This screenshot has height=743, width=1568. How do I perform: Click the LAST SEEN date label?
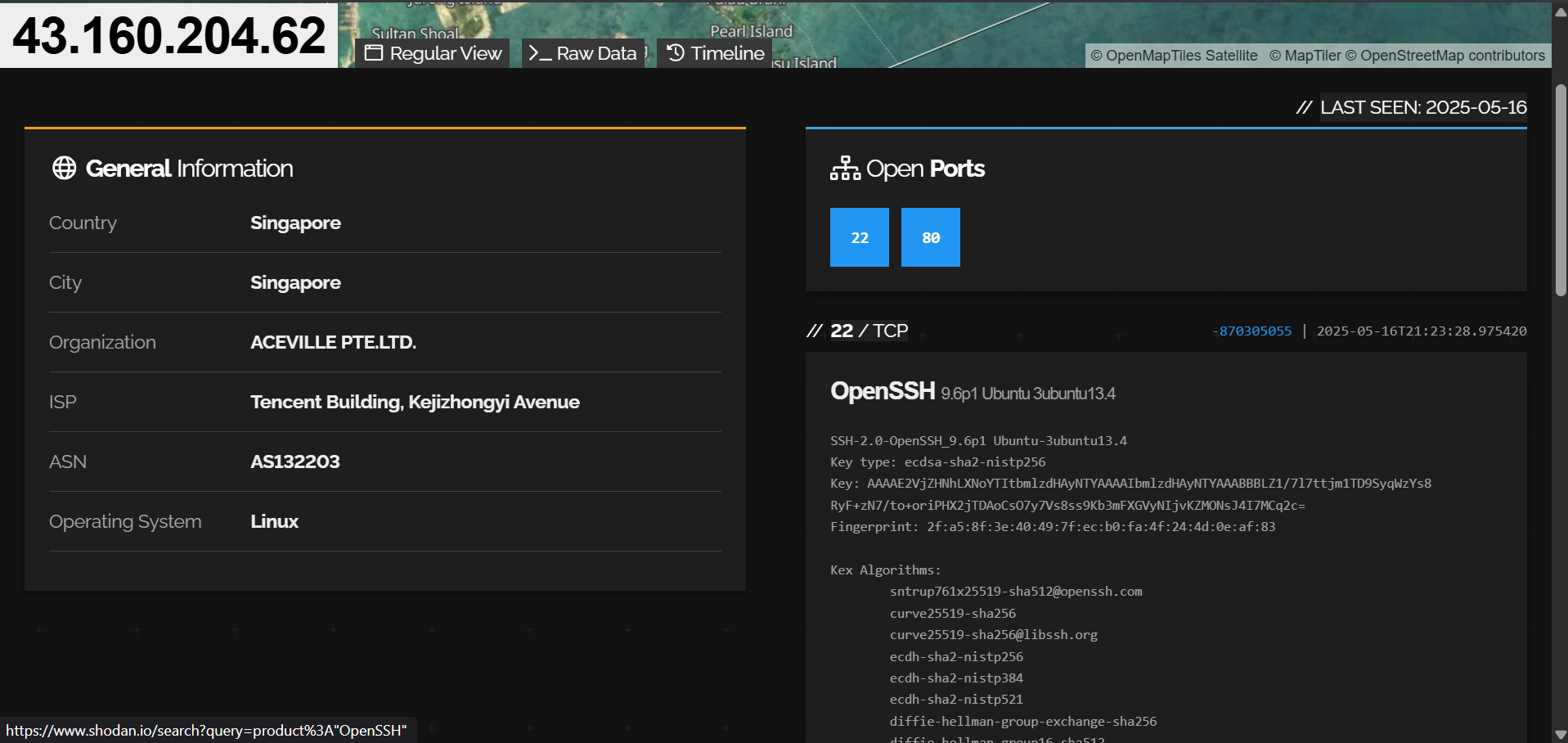point(1422,107)
